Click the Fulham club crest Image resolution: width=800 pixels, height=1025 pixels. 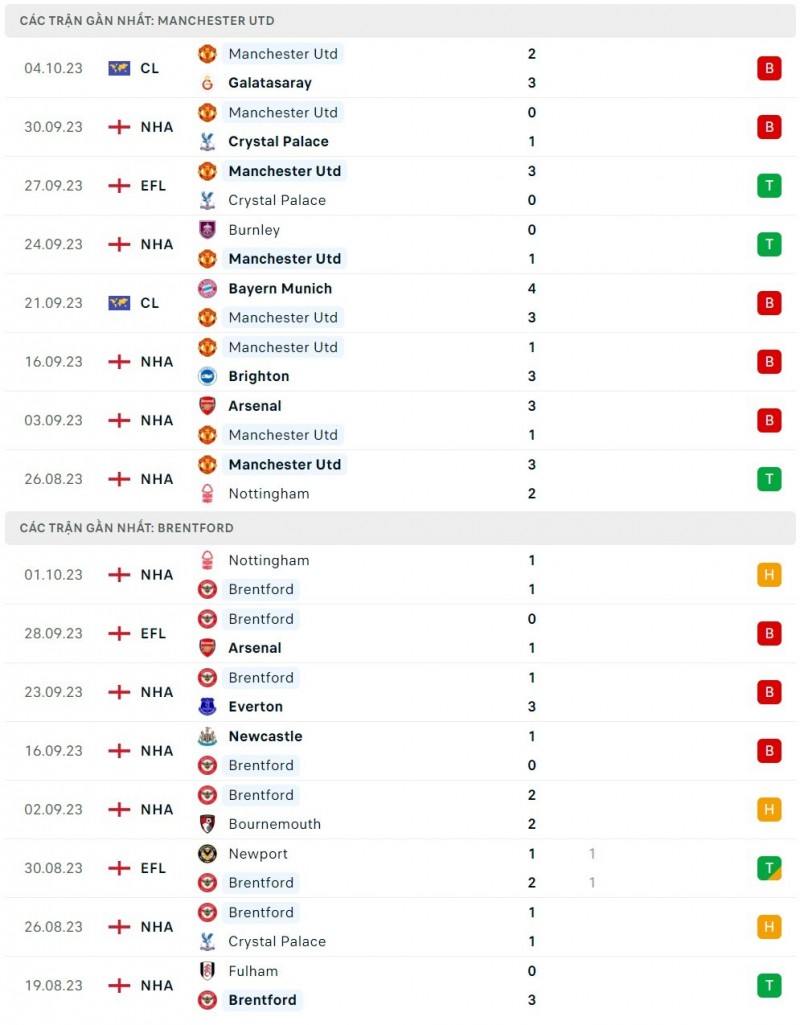207,971
